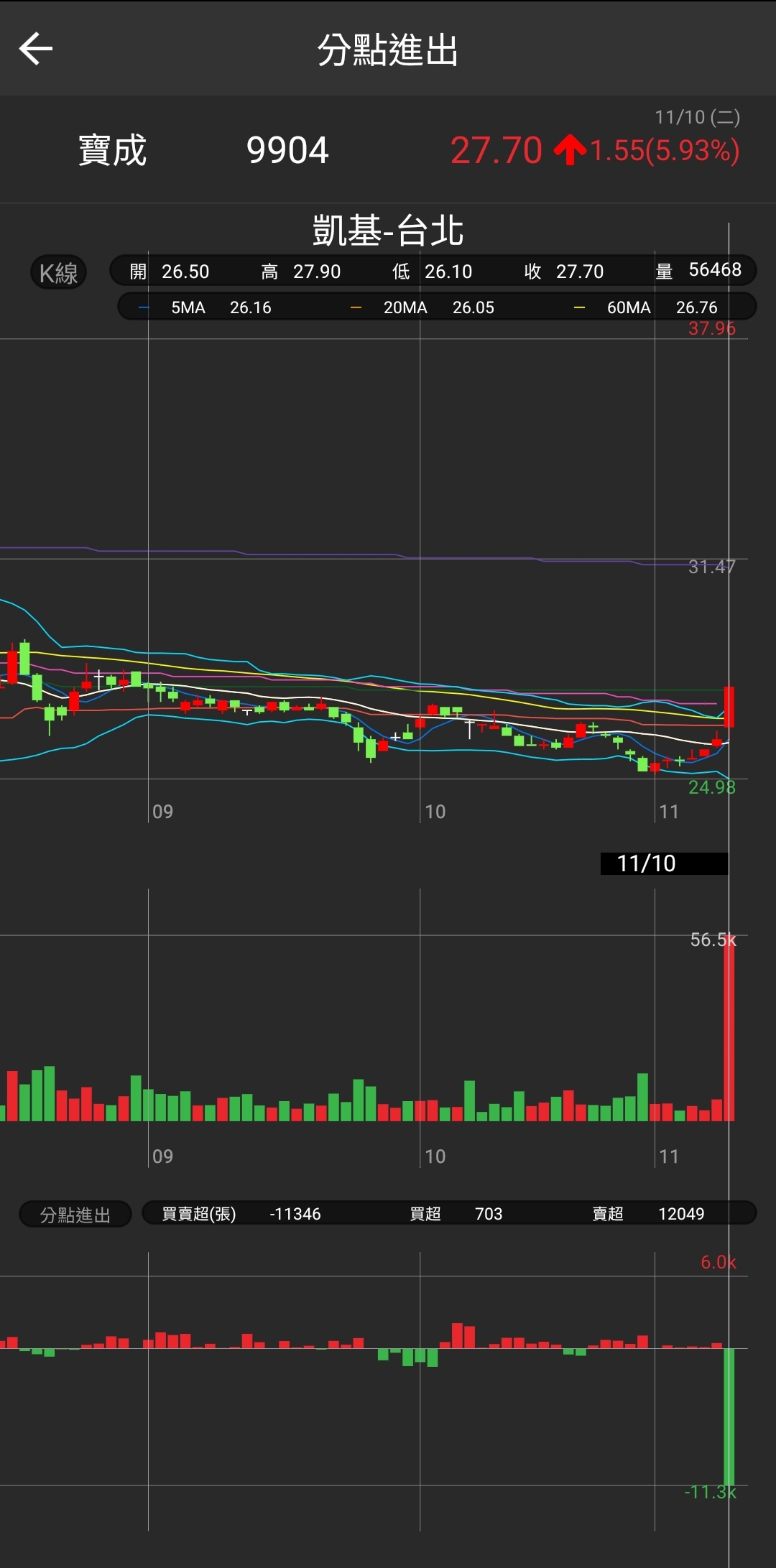Tap the 寶成 stock name
This screenshot has width=776, height=1568.
(x=112, y=151)
